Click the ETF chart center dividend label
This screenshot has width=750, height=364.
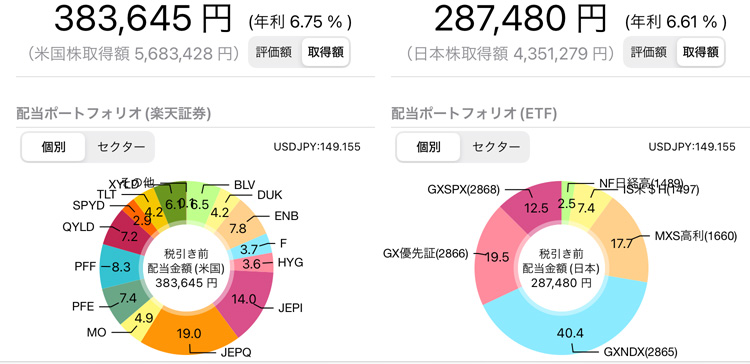click(x=561, y=268)
